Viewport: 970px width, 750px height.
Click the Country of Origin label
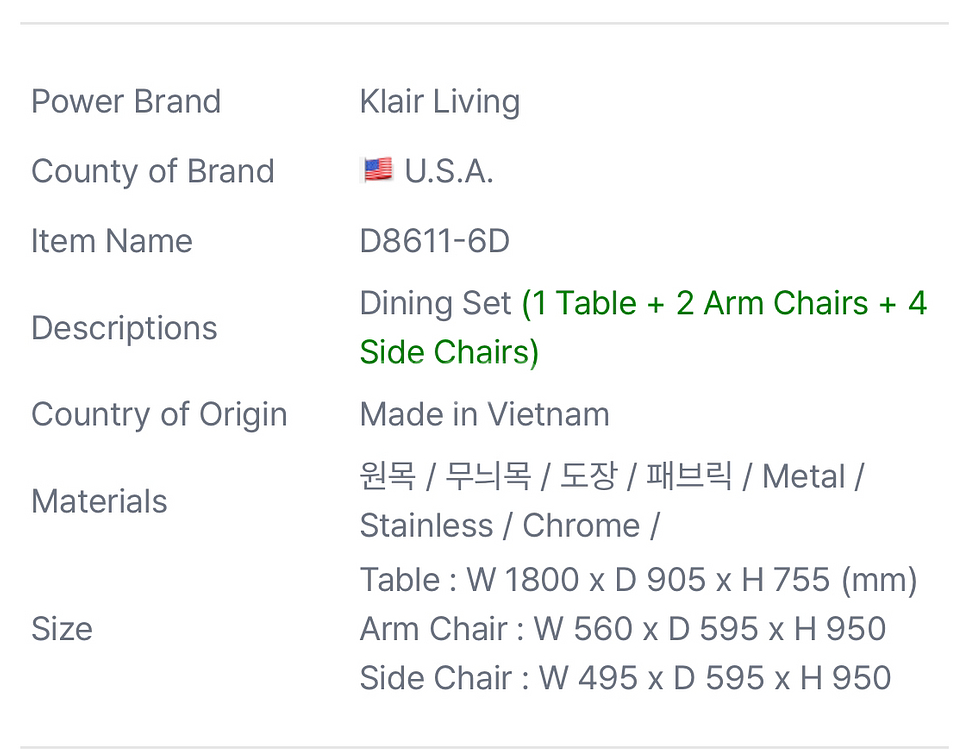[159, 414]
